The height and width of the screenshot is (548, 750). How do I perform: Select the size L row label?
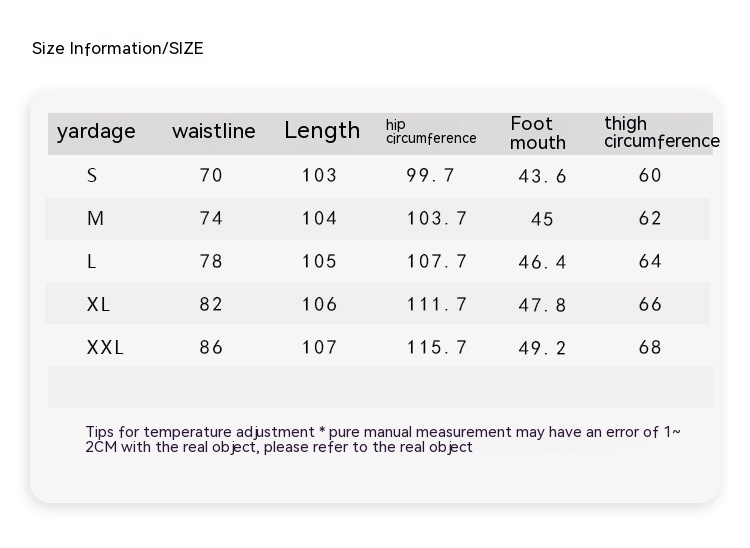pos(92,261)
